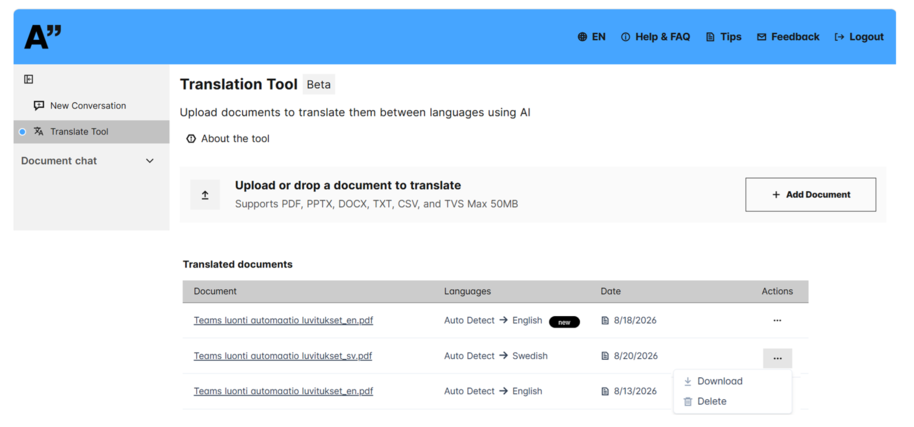Screen dimensions: 914x427
Task: Click the Document chat section title
Action: [x=59, y=161]
